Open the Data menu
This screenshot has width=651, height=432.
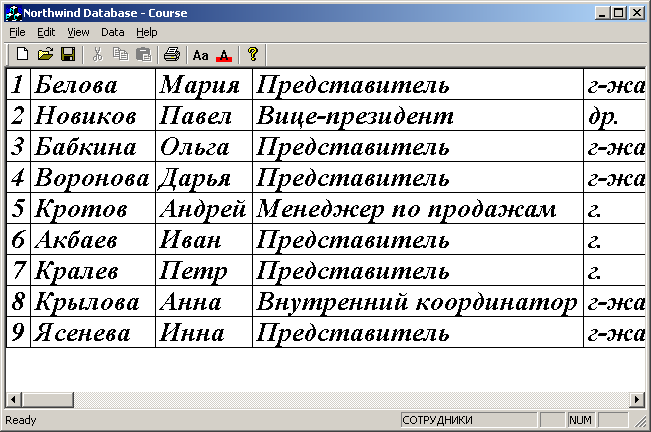113,32
